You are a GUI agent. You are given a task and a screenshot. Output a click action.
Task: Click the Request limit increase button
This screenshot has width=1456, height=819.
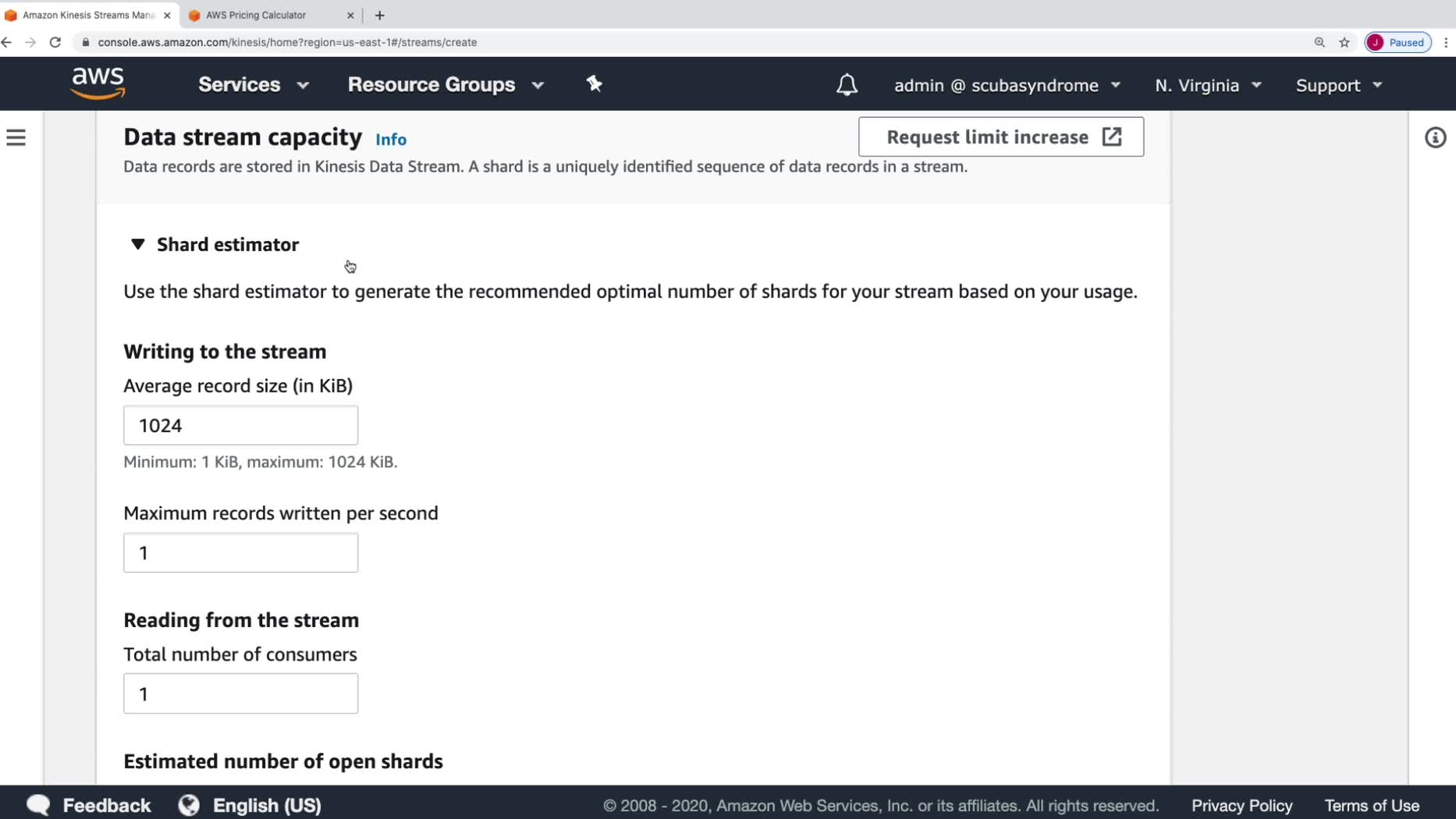[1001, 137]
